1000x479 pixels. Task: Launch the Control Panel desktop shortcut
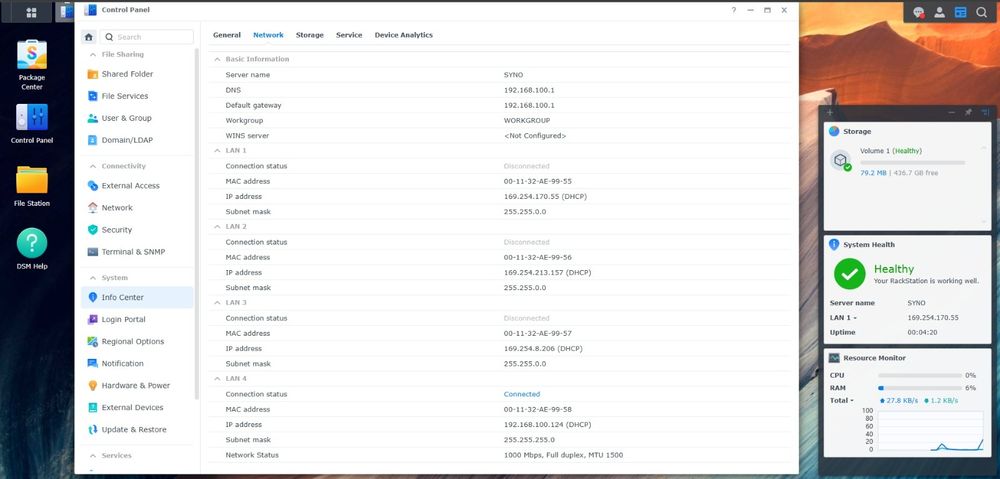pyautogui.click(x=32, y=124)
